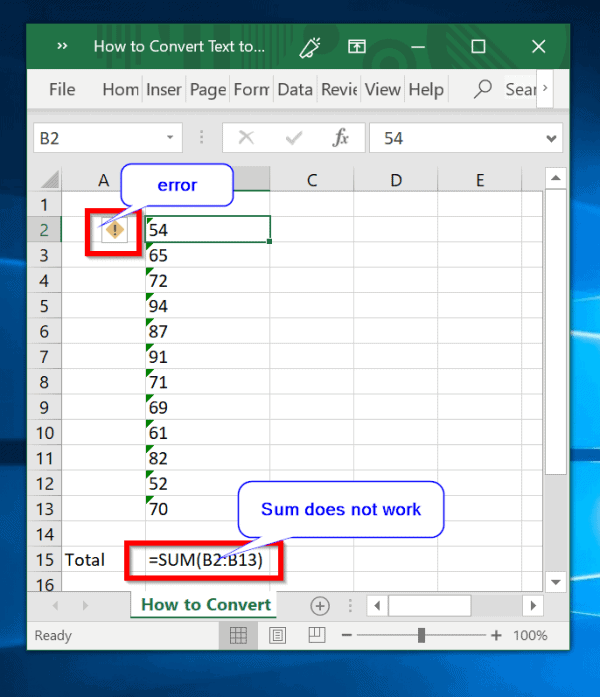Click the zoom slider handle
Image resolution: width=600 pixels, height=697 pixels.
tap(421, 635)
